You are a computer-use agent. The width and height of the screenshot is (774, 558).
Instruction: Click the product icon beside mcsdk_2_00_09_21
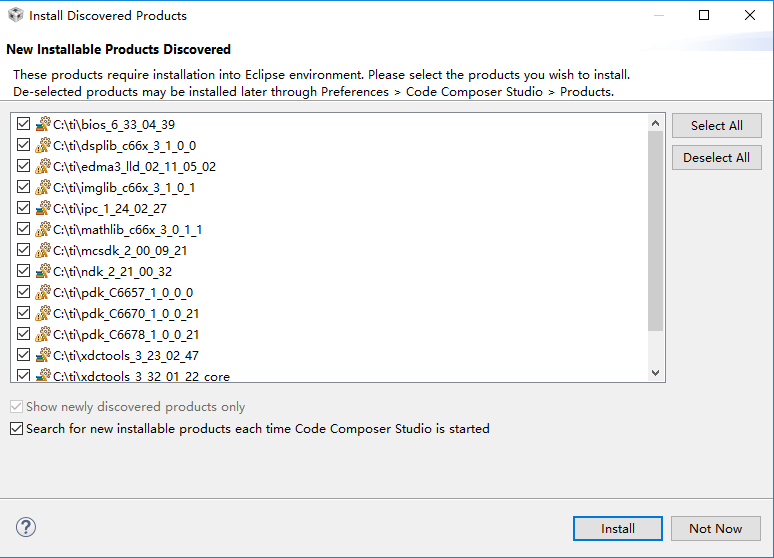click(x=43, y=250)
